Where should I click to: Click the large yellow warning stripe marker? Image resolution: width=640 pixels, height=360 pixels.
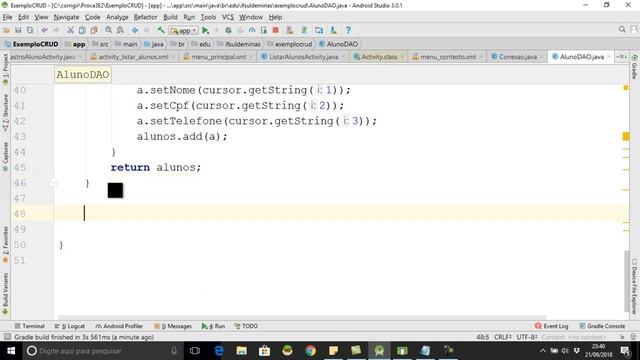[x=626, y=136]
